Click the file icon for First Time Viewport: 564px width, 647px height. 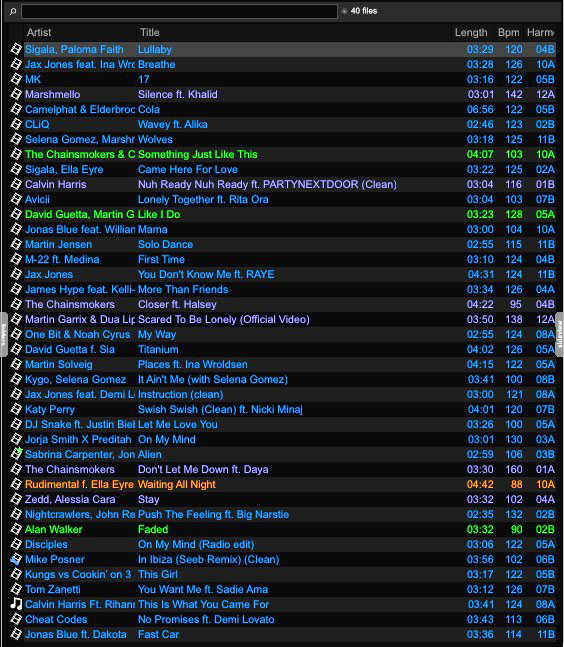point(16,259)
